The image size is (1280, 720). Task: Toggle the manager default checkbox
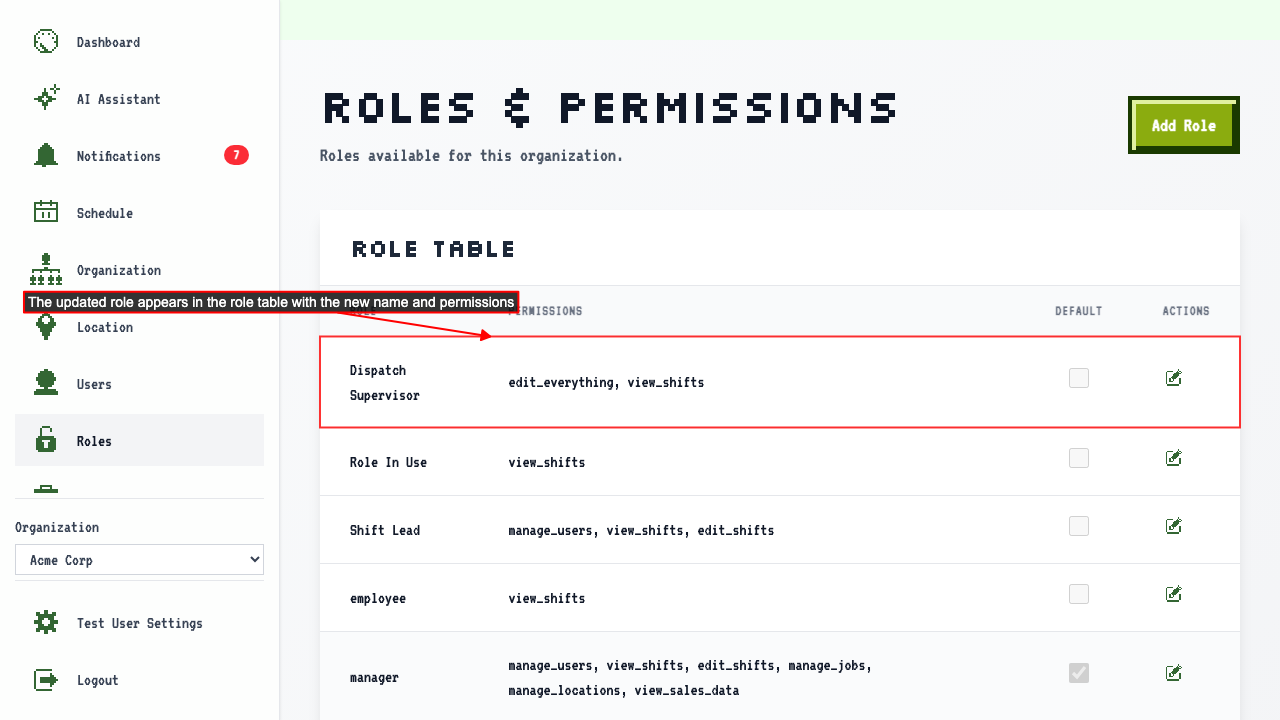pyautogui.click(x=1079, y=673)
